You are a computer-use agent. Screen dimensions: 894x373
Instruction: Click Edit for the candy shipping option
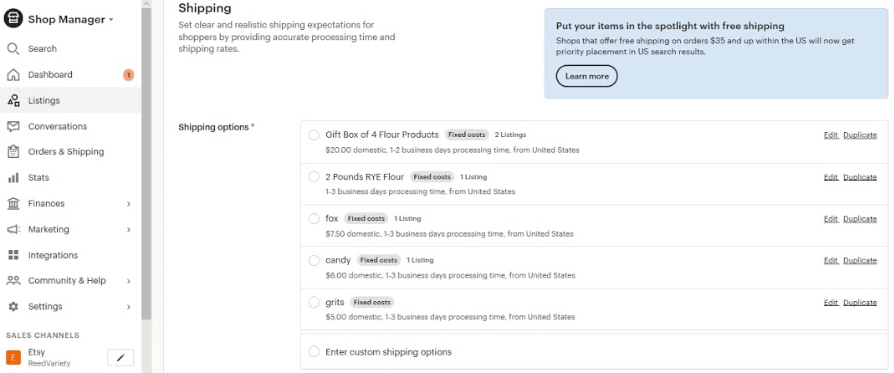[x=831, y=260]
